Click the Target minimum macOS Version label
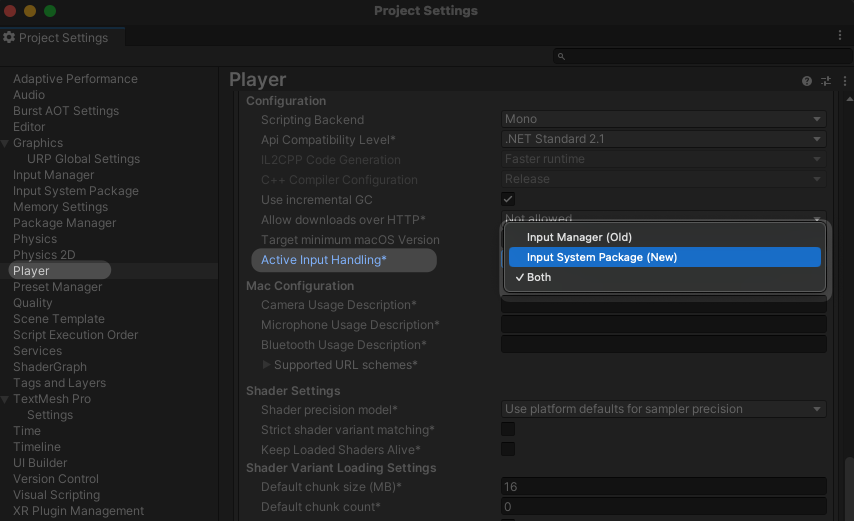The width and height of the screenshot is (854, 521). point(350,240)
